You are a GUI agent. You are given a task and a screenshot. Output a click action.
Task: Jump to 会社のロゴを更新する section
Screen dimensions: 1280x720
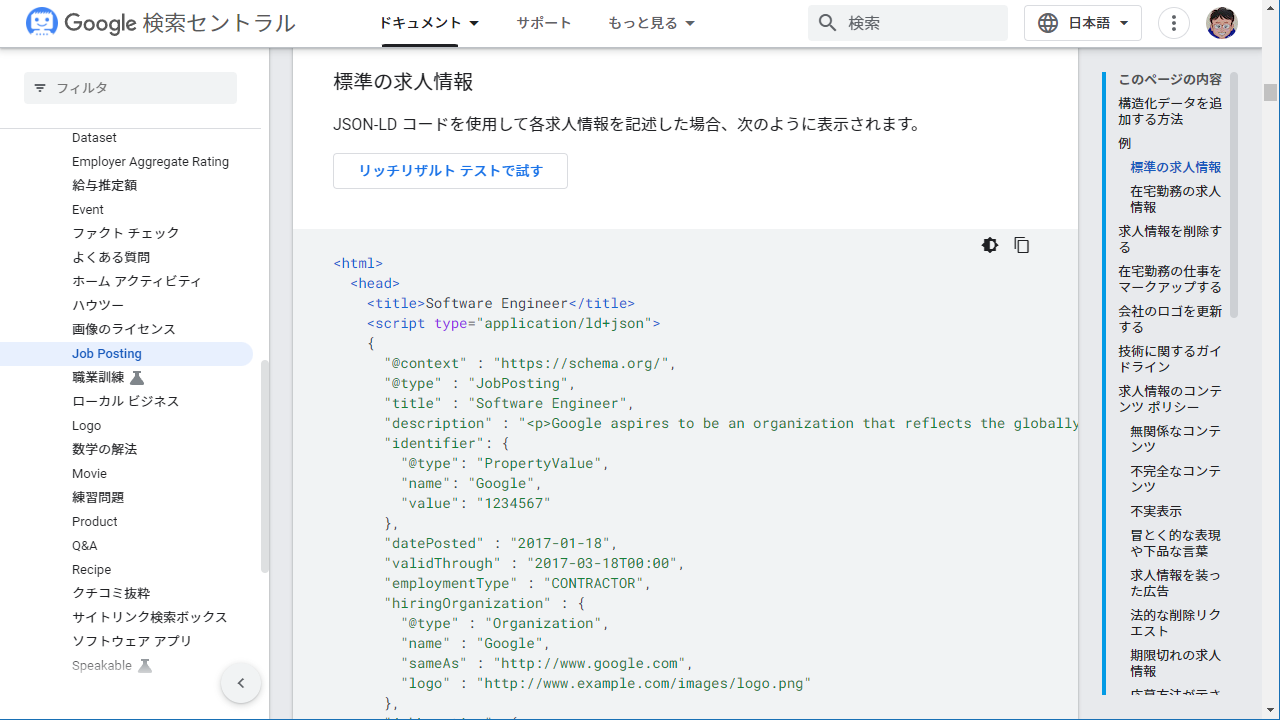click(1170, 319)
